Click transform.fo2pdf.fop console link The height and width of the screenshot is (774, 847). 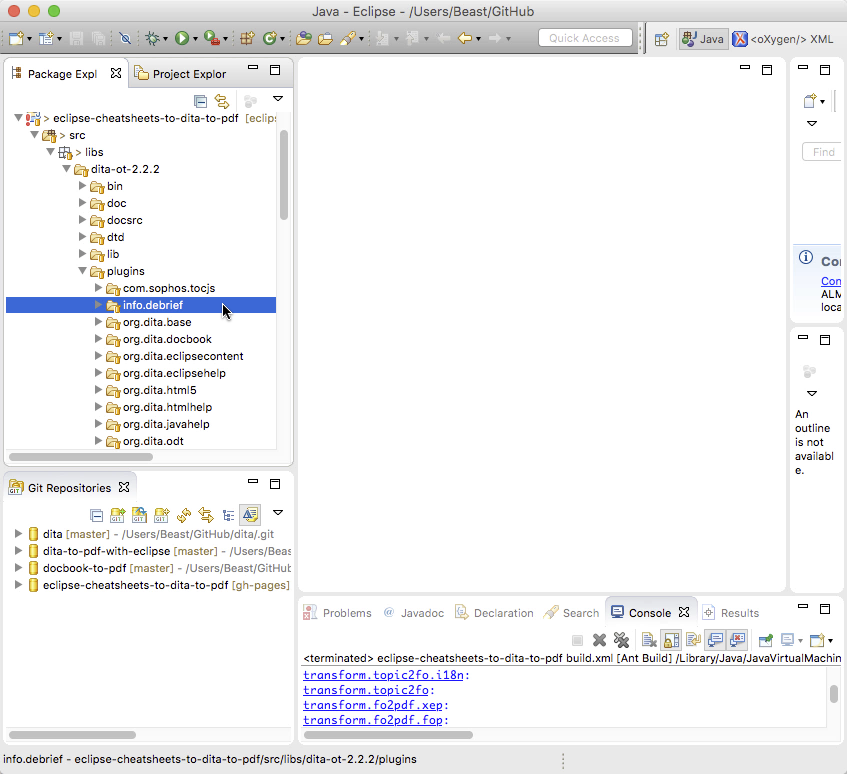(x=373, y=720)
